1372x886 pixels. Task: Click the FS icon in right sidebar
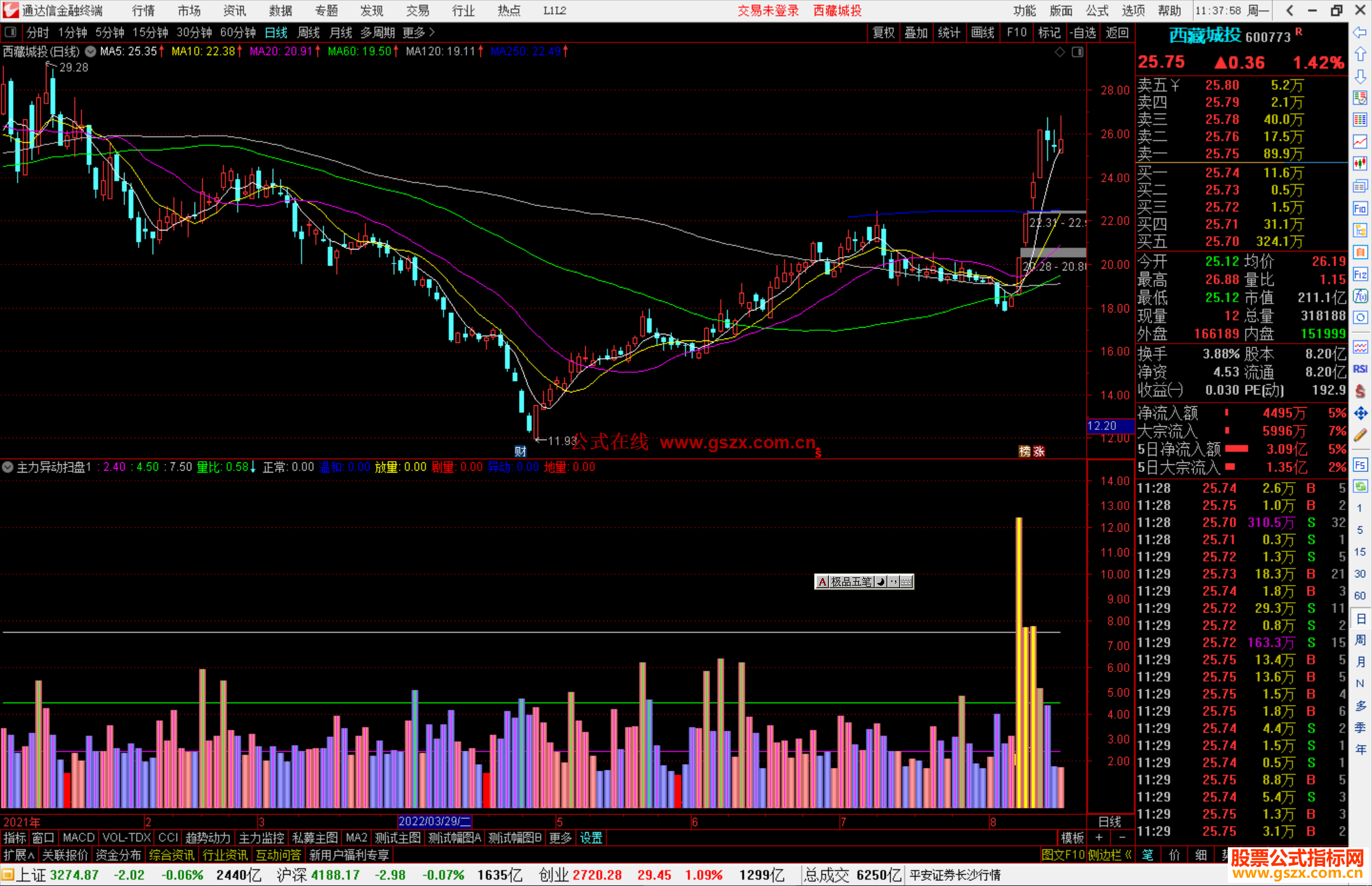[x=1360, y=464]
